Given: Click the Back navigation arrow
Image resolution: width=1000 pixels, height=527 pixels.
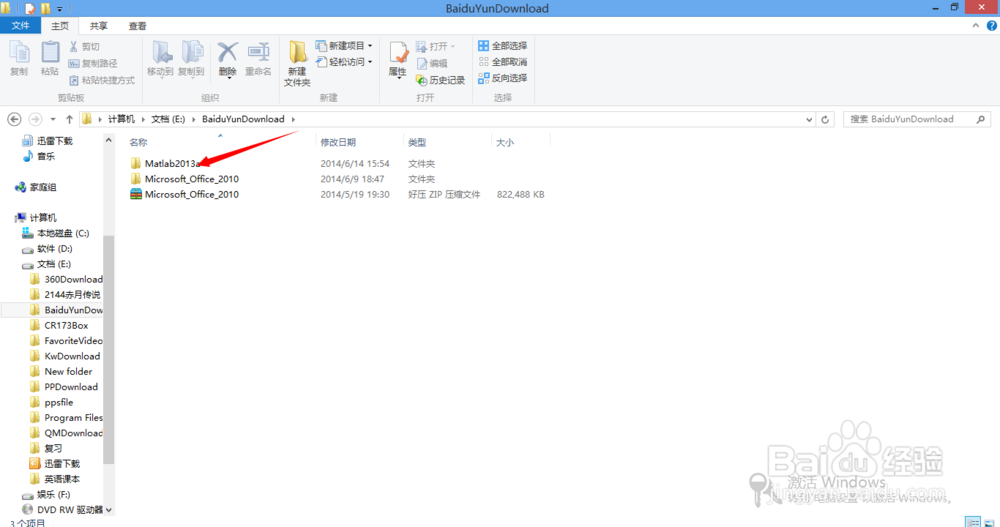Looking at the screenshot, I should click(14, 119).
